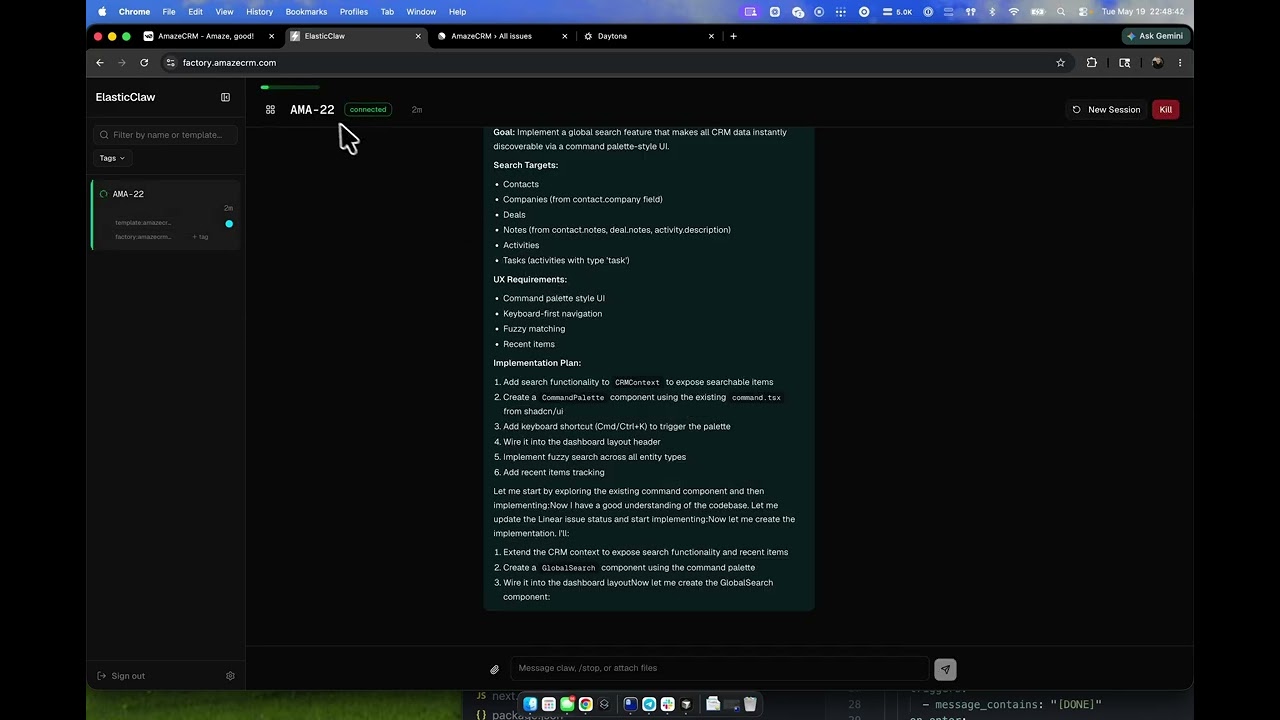Click Ask Gemini button
Viewport: 1280px width, 720px height.
[x=1154, y=36]
